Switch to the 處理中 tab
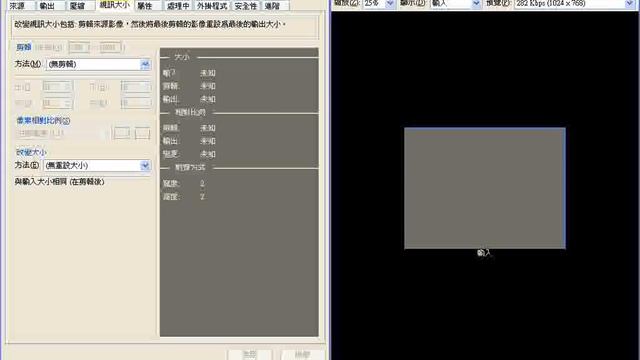This screenshot has height=360, width=640. 178,5
